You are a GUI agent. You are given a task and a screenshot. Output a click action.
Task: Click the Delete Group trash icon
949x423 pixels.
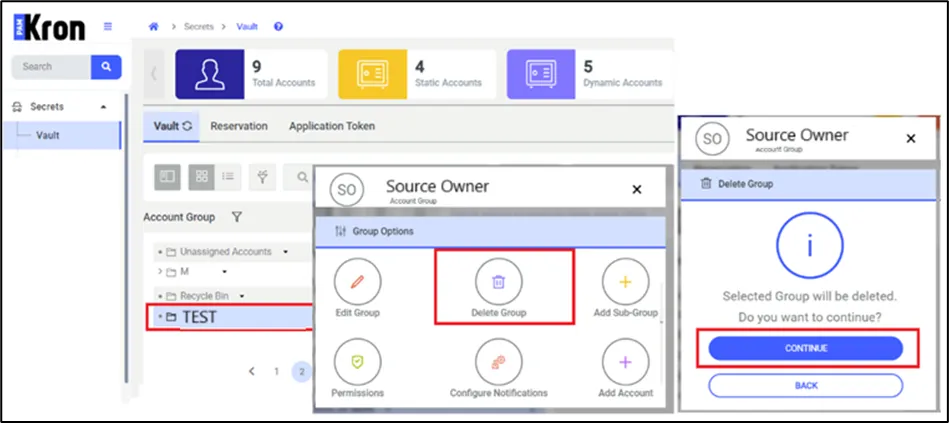(499, 282)
